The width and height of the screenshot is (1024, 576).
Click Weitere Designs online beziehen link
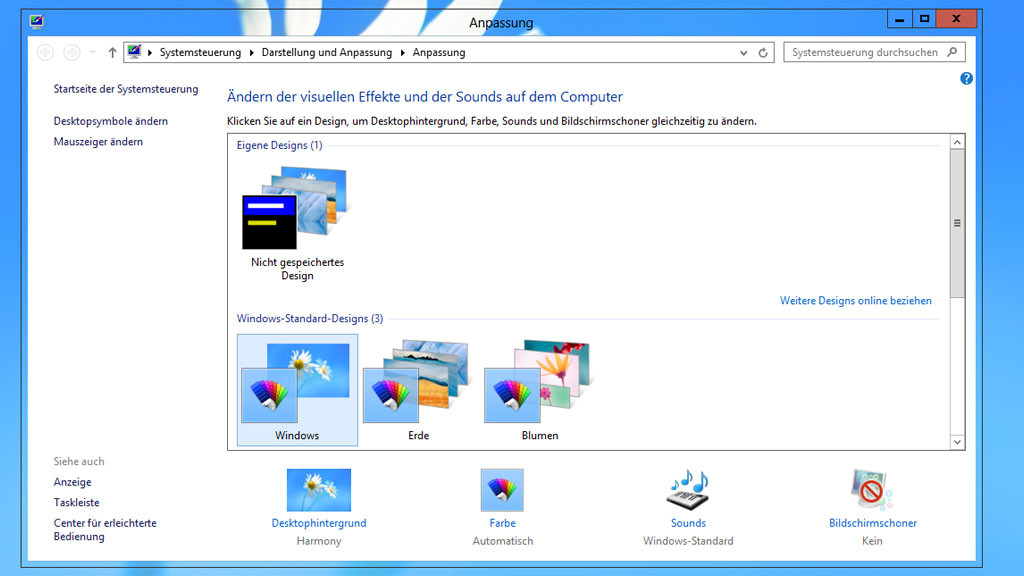856,300
